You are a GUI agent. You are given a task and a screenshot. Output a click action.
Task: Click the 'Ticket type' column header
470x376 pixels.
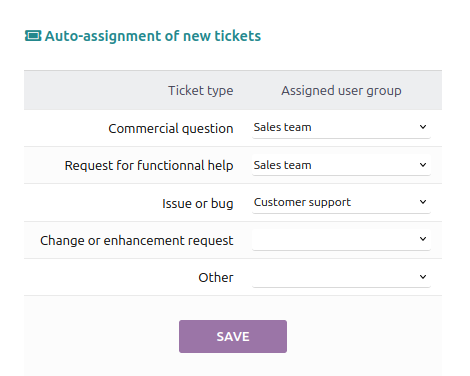[x=201, y=91]
